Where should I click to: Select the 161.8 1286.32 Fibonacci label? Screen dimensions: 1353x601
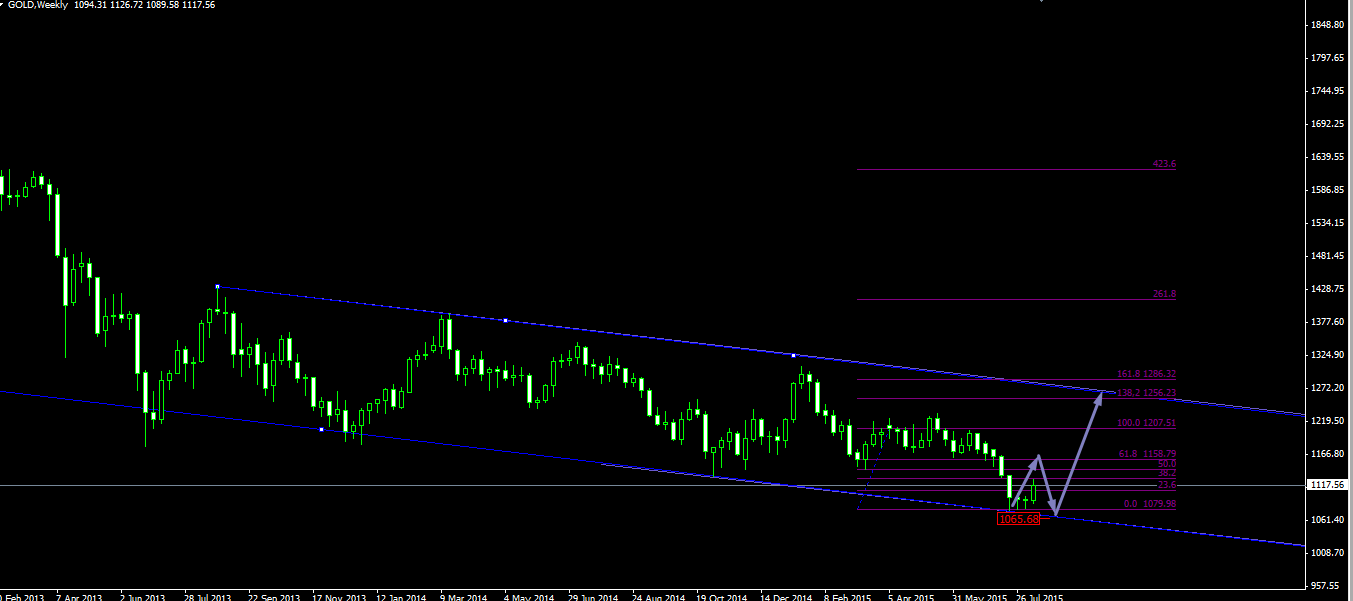(x=1146, y=374)
